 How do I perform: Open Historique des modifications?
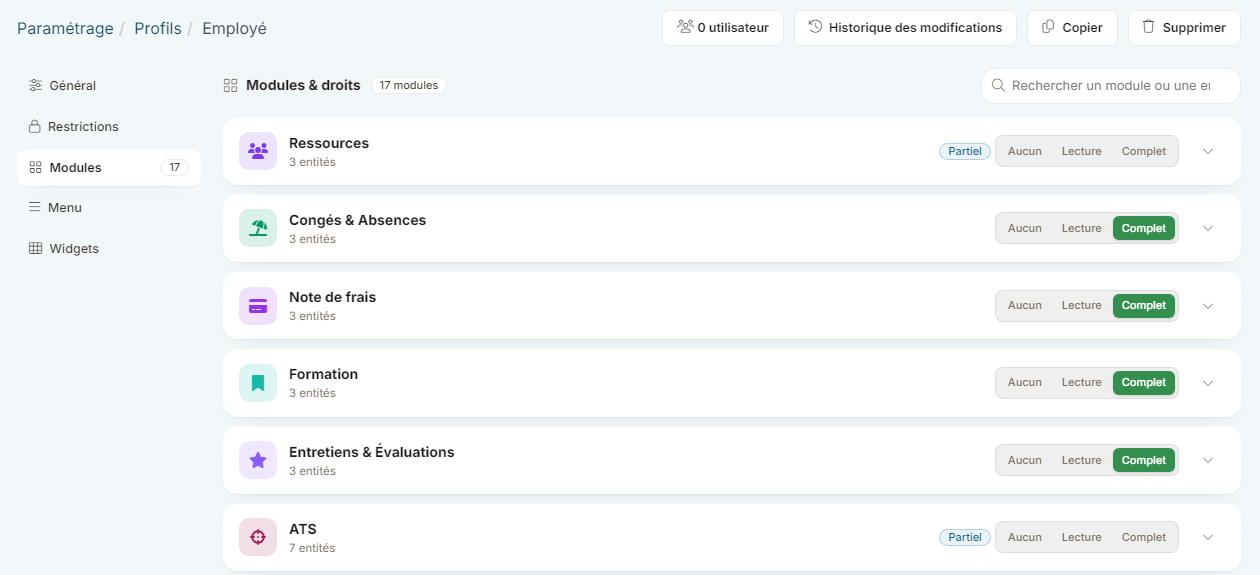[x=905, y=28]
